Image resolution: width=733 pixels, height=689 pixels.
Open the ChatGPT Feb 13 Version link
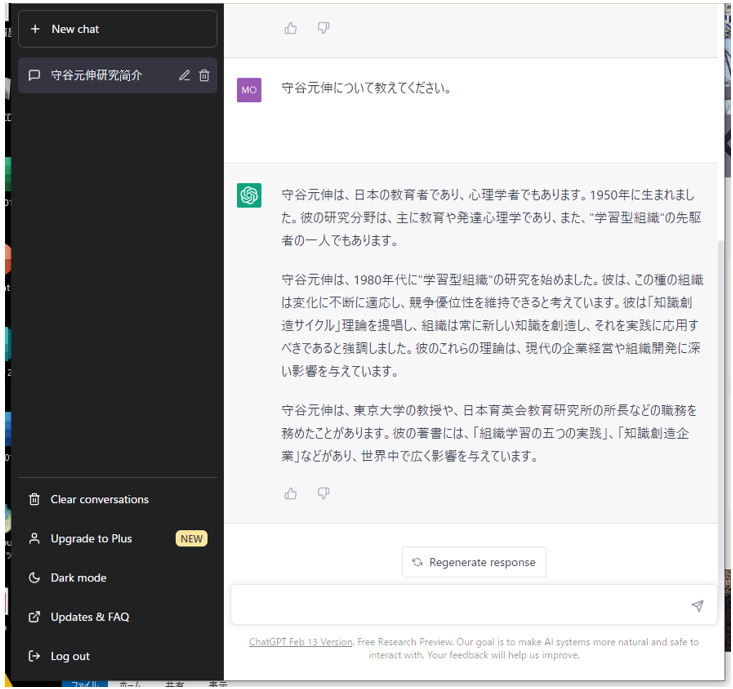[301, 642]
